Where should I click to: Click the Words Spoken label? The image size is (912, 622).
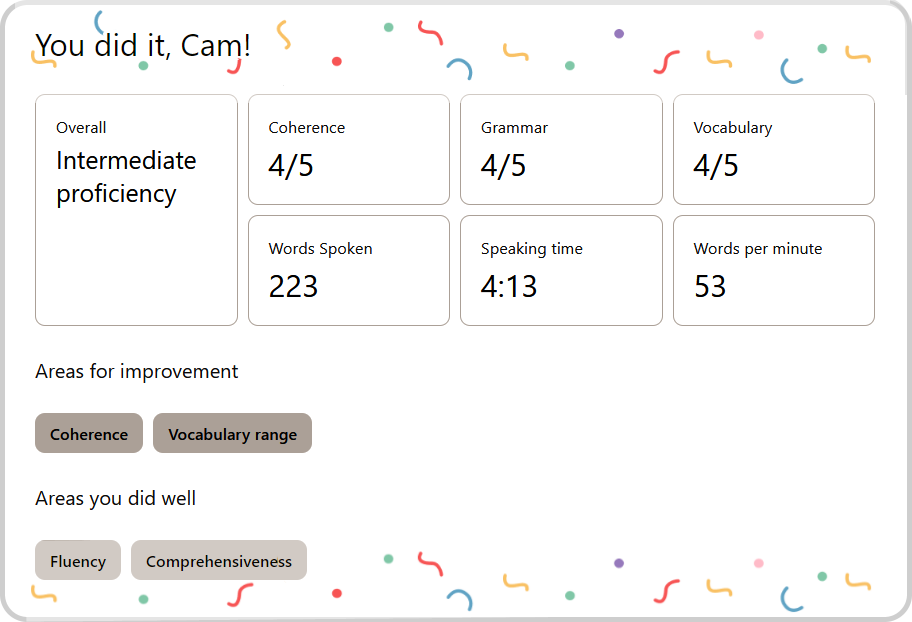(320, 249)
